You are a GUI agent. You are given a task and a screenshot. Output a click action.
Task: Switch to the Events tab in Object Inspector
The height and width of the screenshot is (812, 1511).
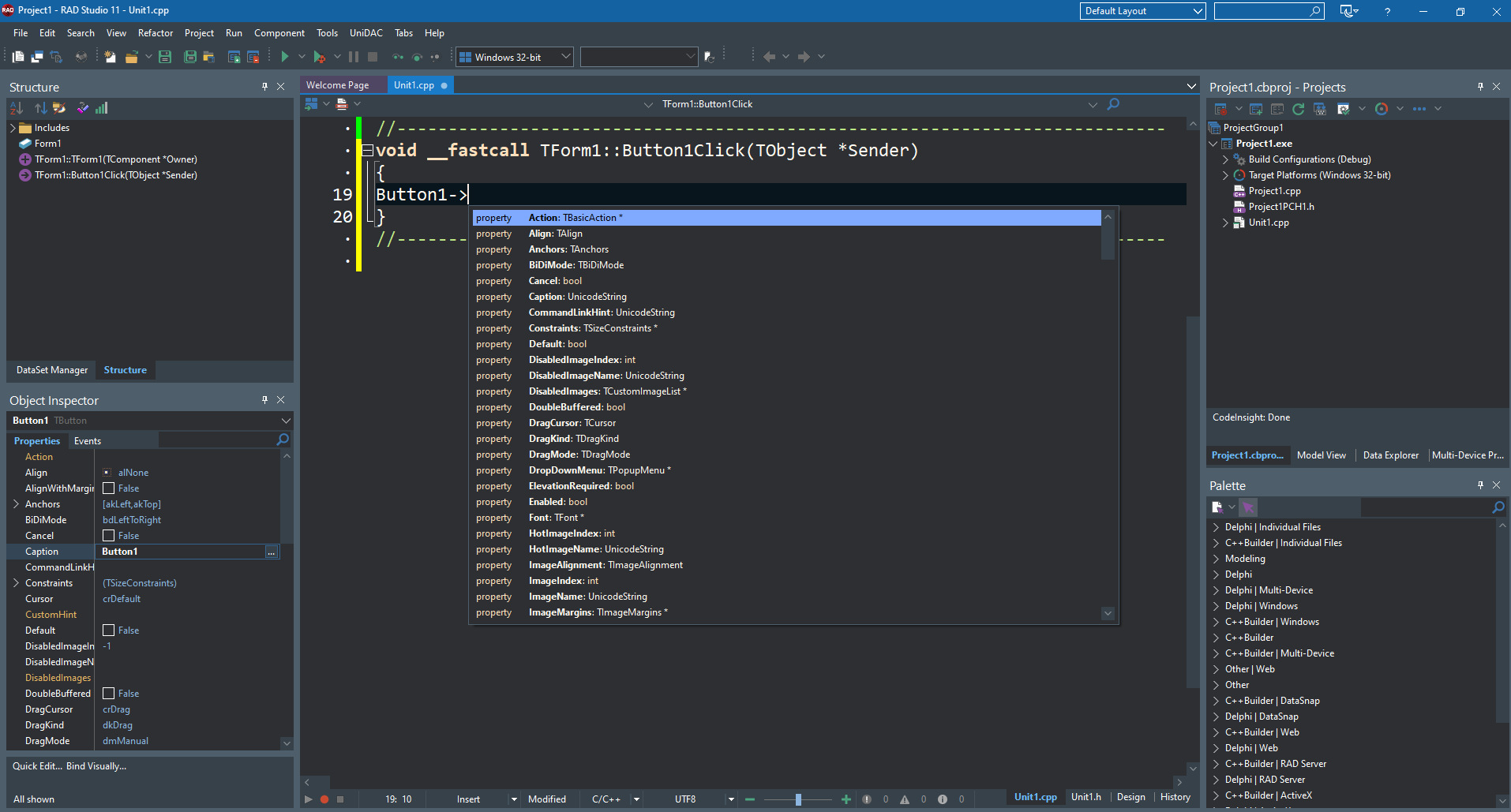click(x=88, y=441)
